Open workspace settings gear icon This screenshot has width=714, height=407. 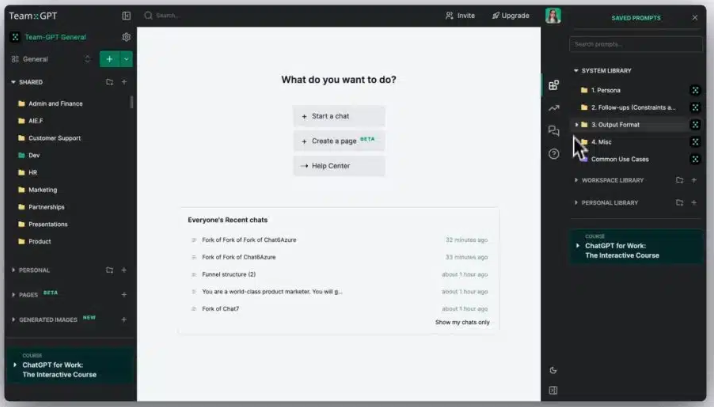(126, 37)
